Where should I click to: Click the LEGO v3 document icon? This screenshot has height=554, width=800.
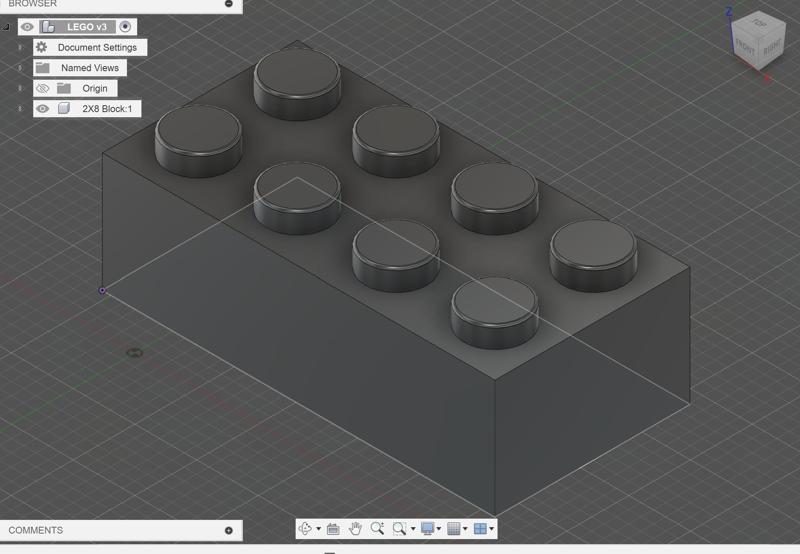(48, 27)
